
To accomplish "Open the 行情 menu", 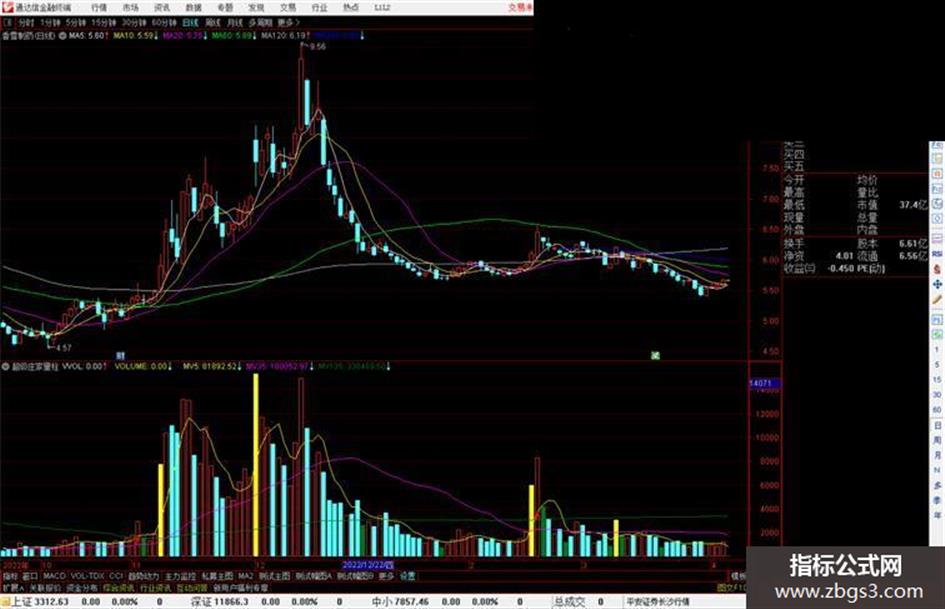I will click(99, 8).
